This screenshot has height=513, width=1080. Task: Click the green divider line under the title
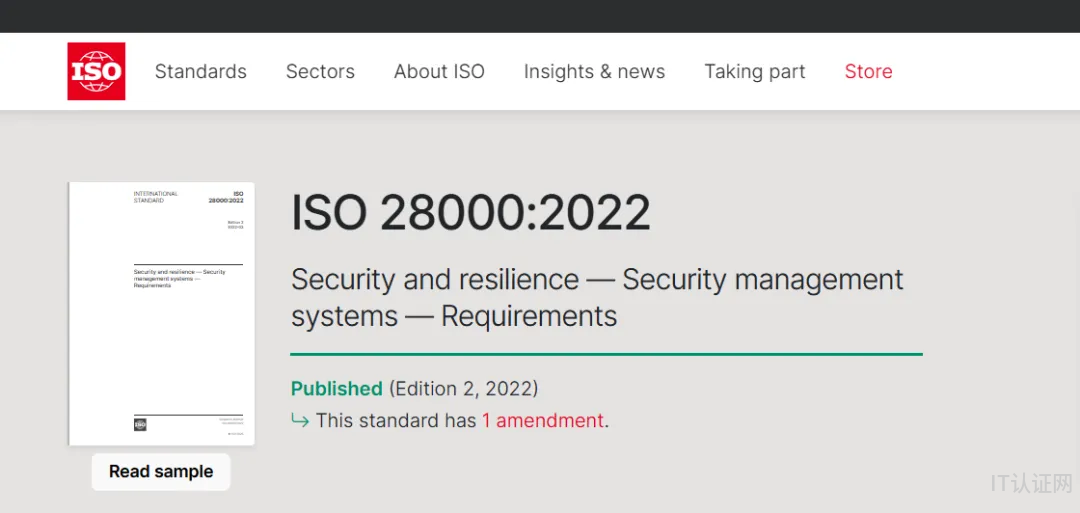coord(606,354)
